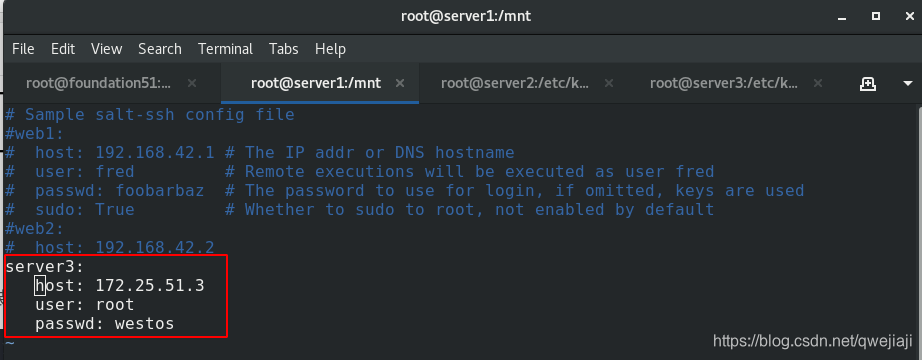The image size is (922, 360).
Task: Open the Help menu
Action: (330, 49)
